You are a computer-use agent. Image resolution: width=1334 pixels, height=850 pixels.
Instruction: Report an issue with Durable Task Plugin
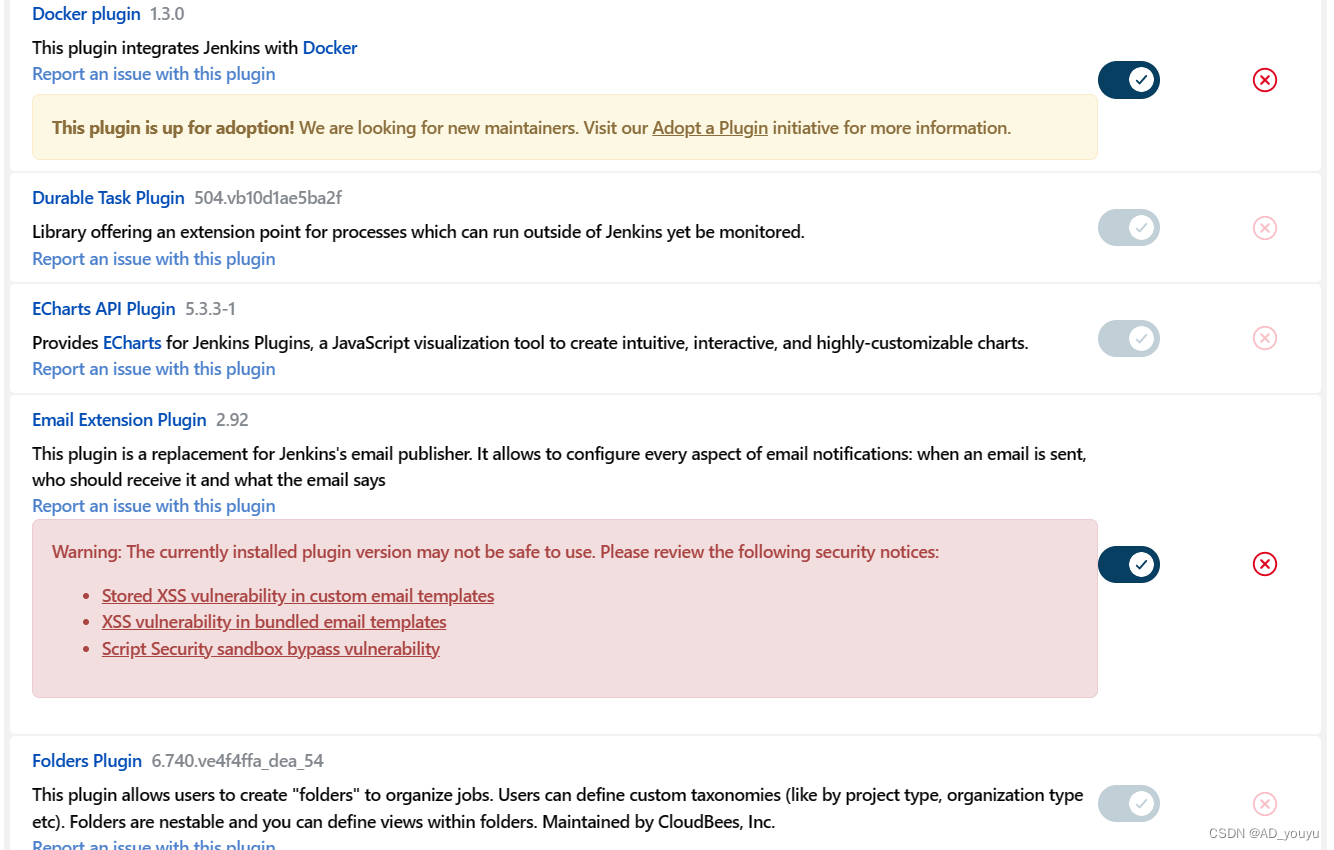click(154, 259)
